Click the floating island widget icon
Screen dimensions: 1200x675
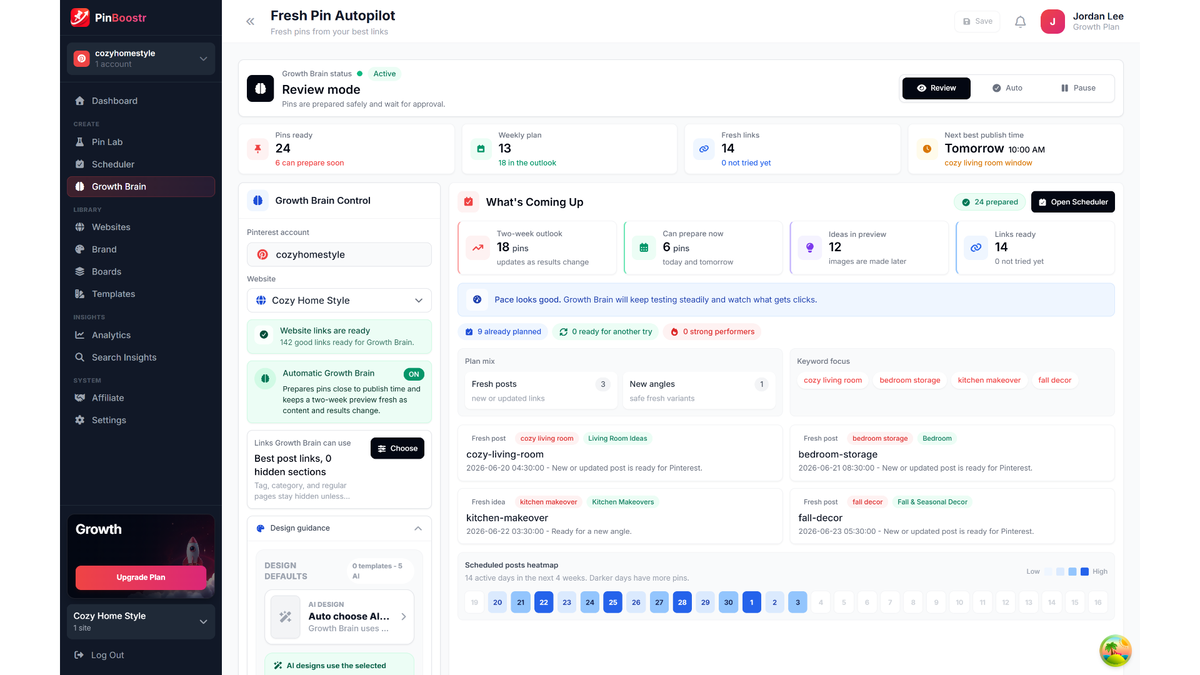pos(1115,651)
